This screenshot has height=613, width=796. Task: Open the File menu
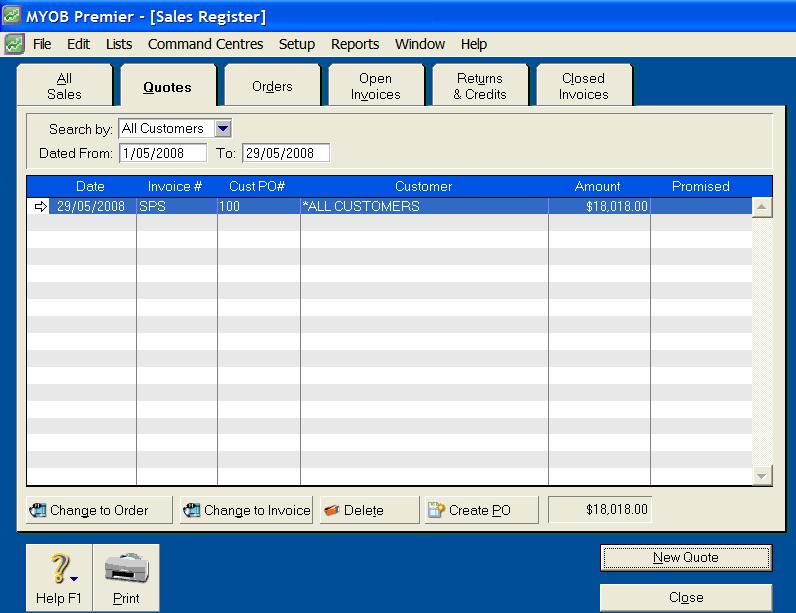[x=42, y=44]
